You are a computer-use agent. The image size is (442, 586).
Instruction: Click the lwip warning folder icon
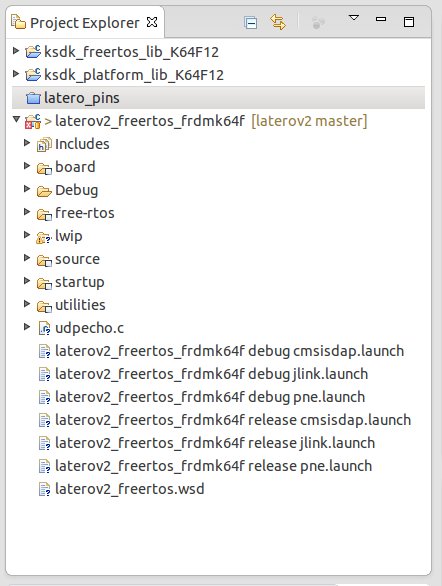tap(44, 238)
